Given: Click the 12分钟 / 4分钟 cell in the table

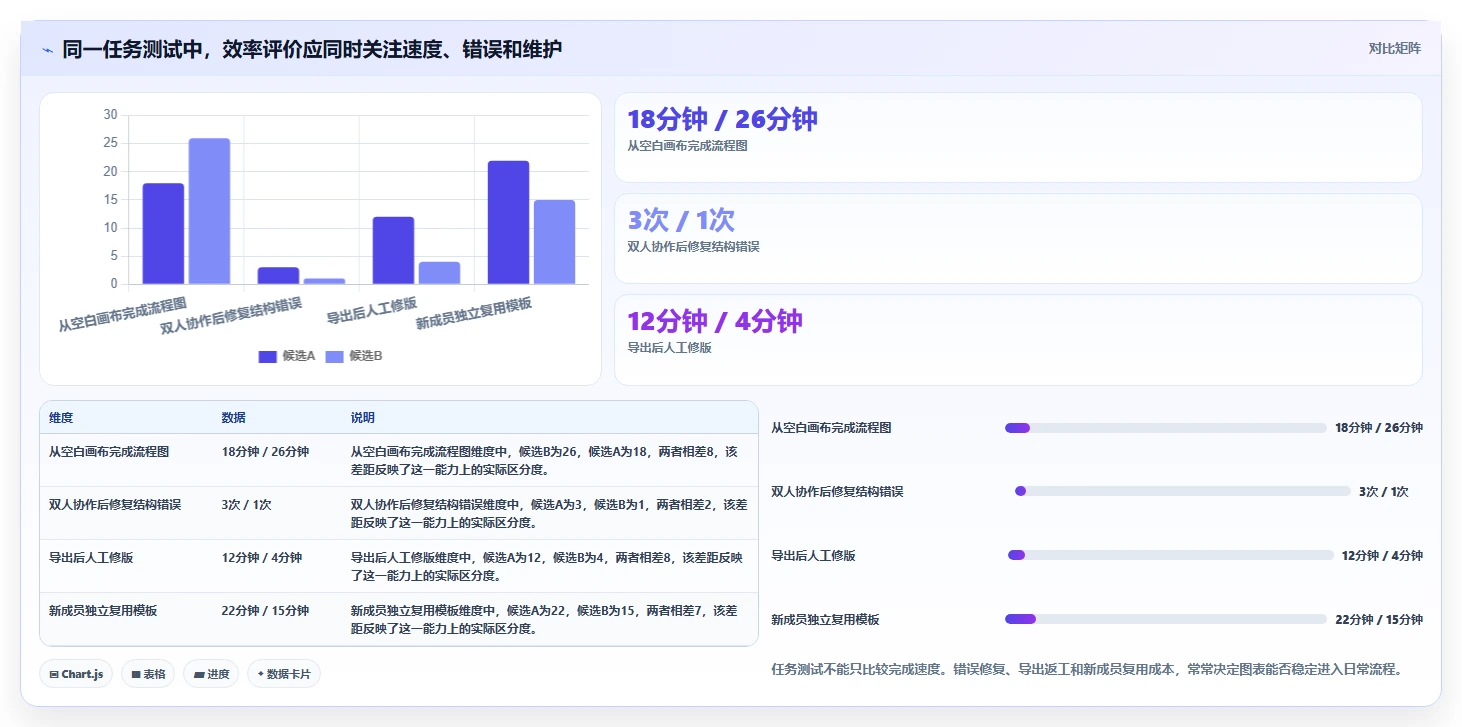Looking at the screenshot, I should point(262,558).
